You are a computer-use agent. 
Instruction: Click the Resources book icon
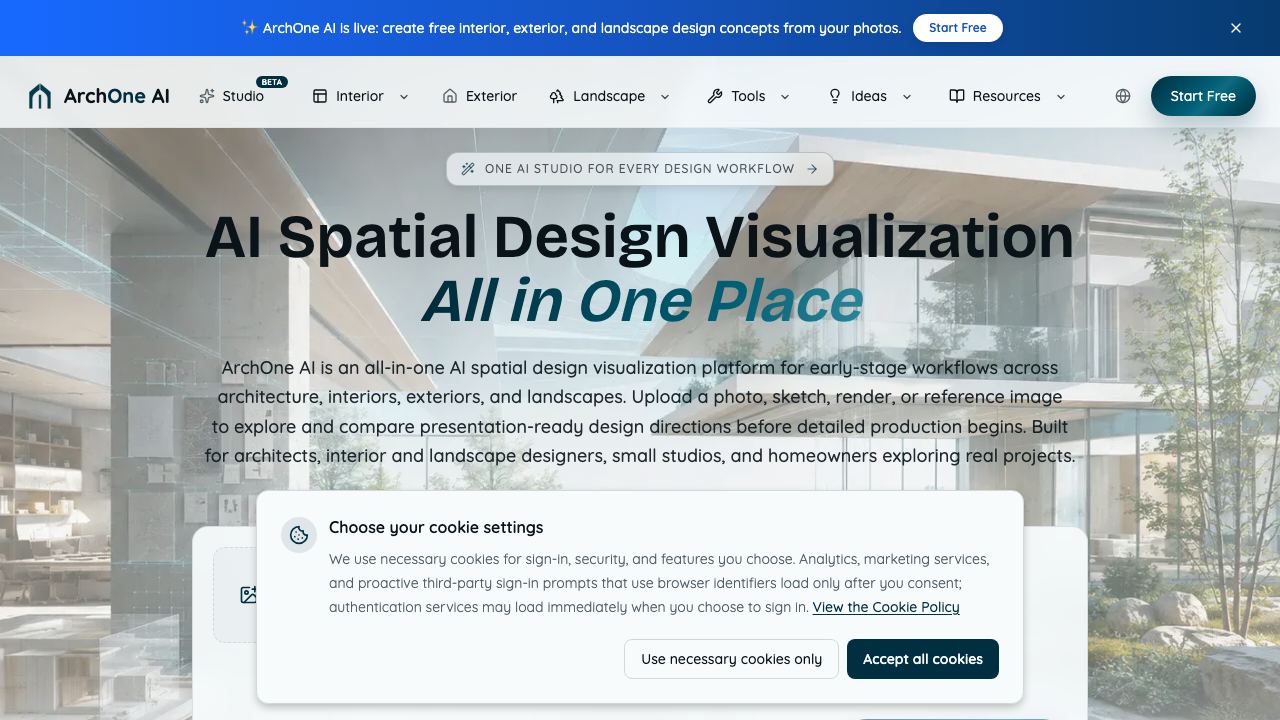(x=957, y=96)
